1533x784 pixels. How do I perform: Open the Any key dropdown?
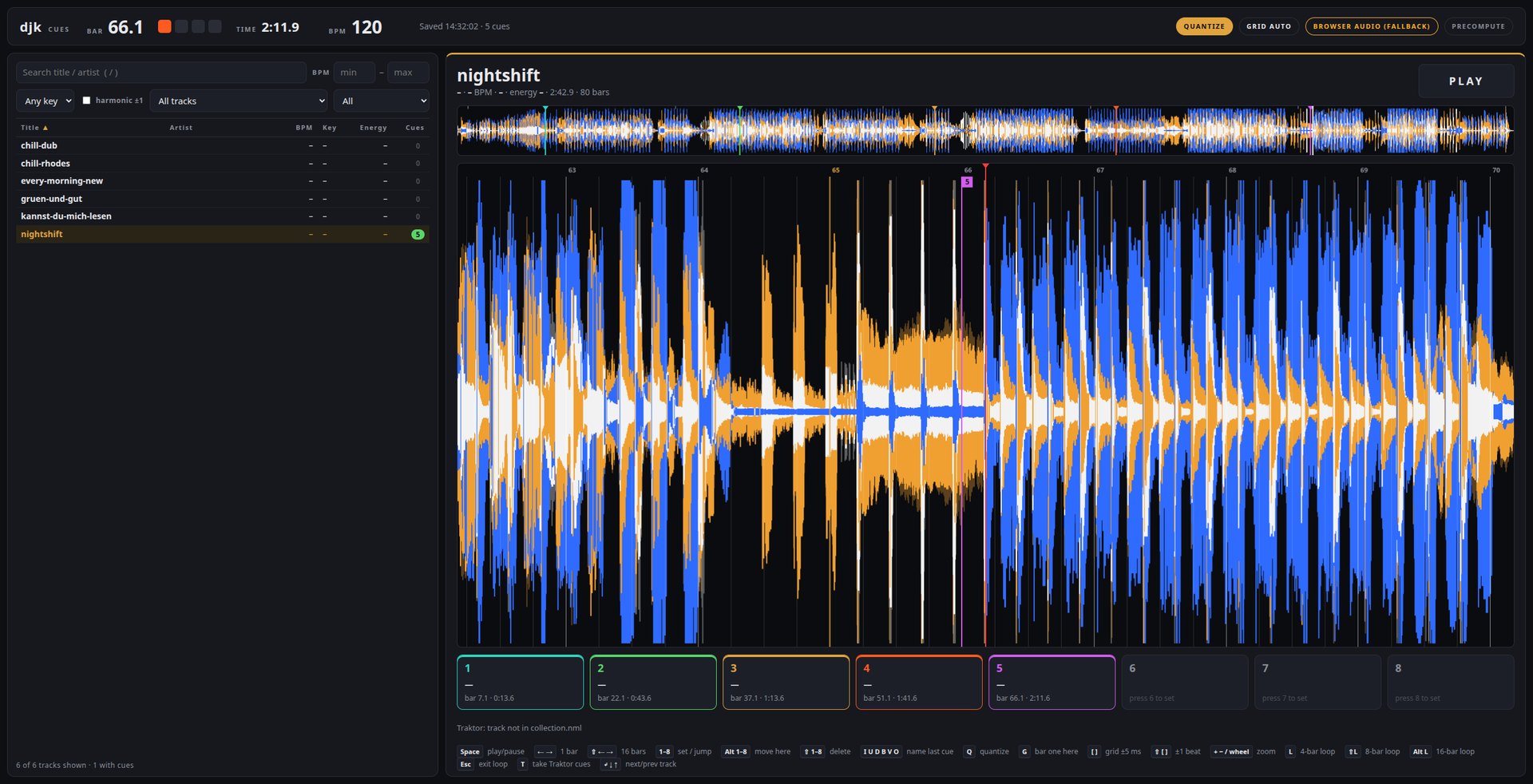pyautogui.click(x=46, y=101)
